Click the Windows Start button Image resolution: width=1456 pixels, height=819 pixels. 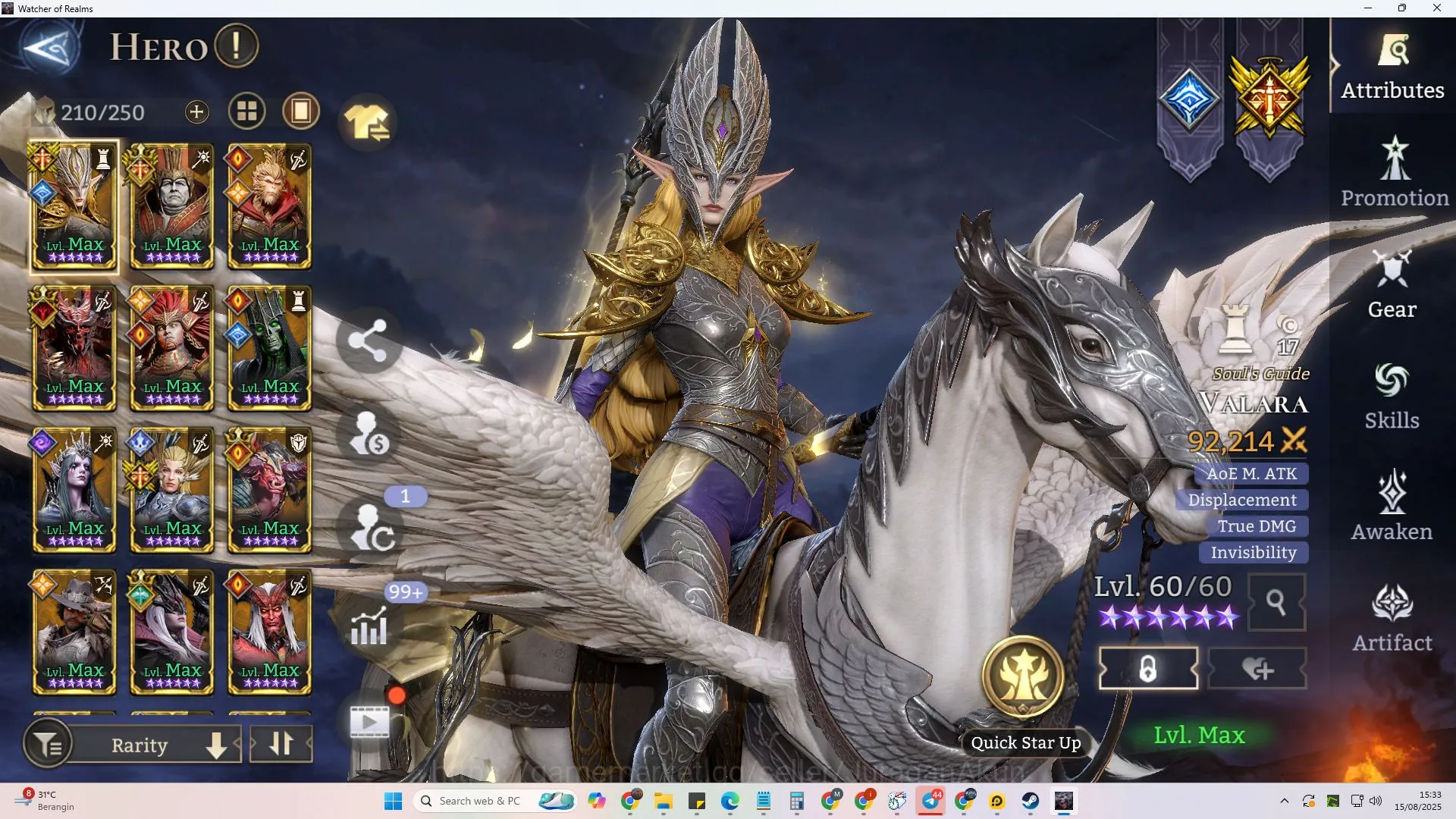393,801
